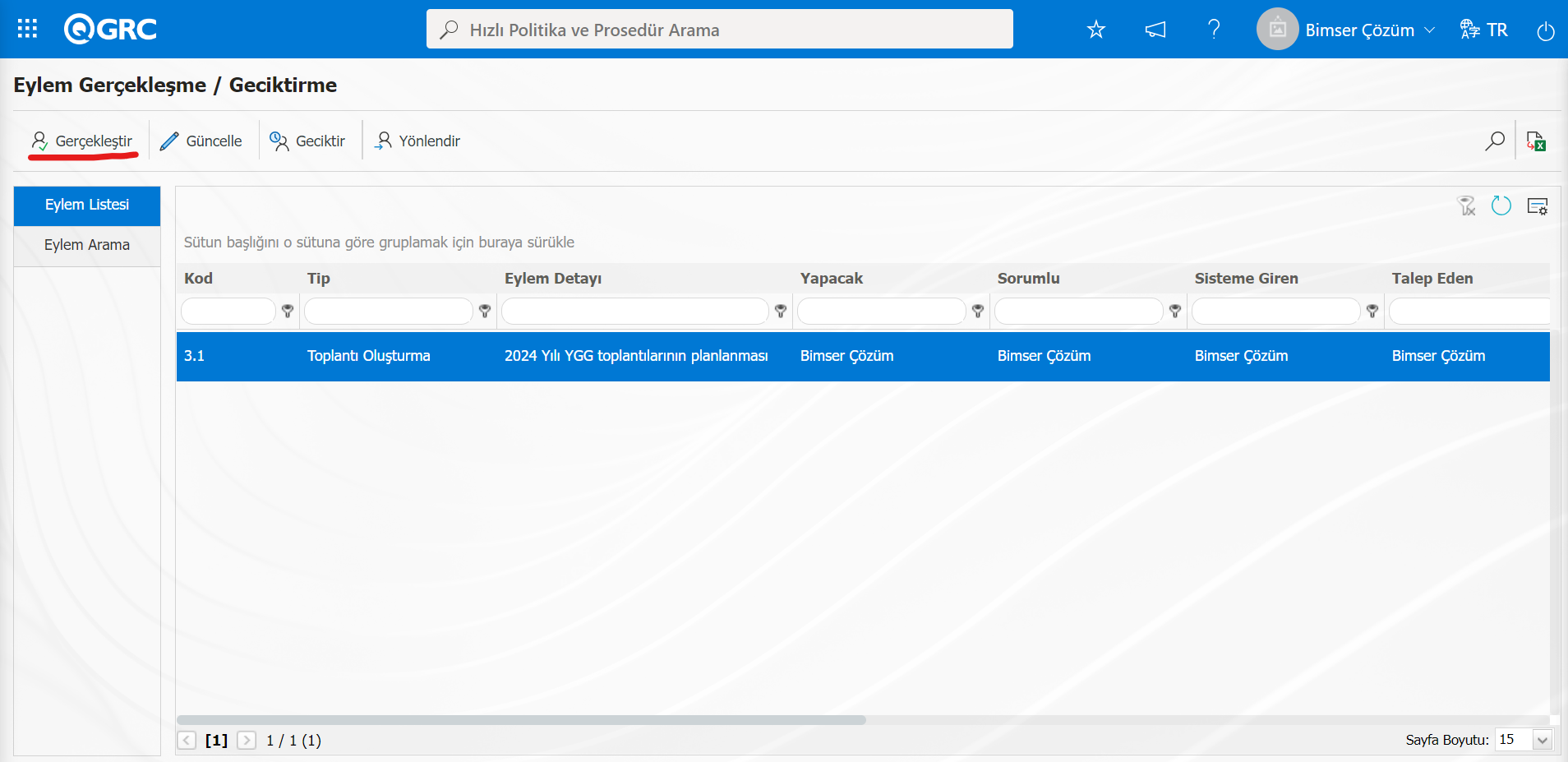Sort by Sisteme Giren column header

[x=1247, y=279]
